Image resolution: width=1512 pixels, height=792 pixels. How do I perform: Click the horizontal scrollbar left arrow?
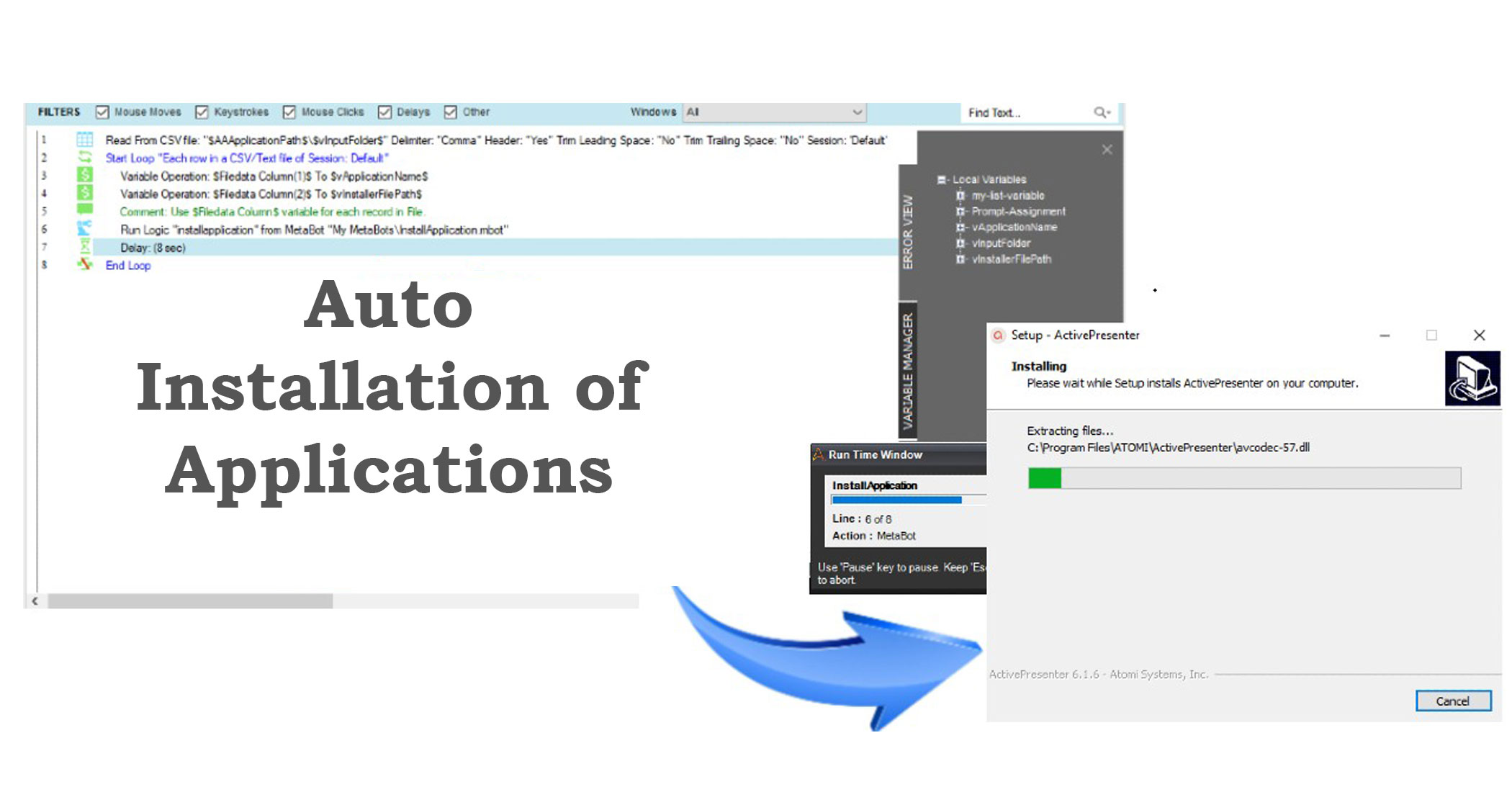[x=35, y=600]
